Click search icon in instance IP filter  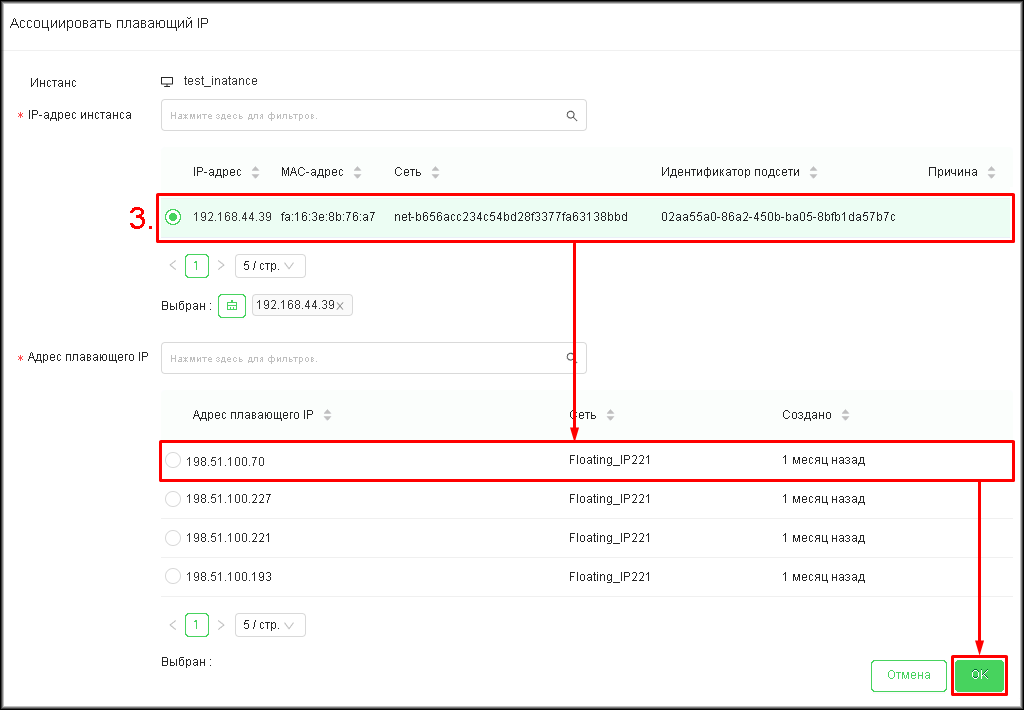(572, 116)
